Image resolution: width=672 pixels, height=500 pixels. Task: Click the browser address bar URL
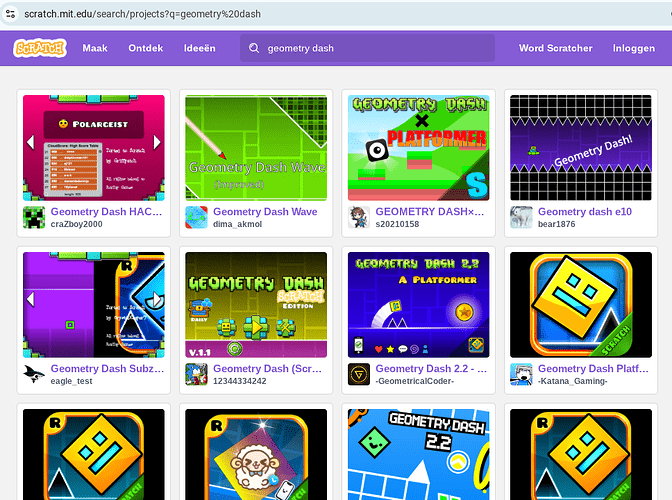[142, 14]
